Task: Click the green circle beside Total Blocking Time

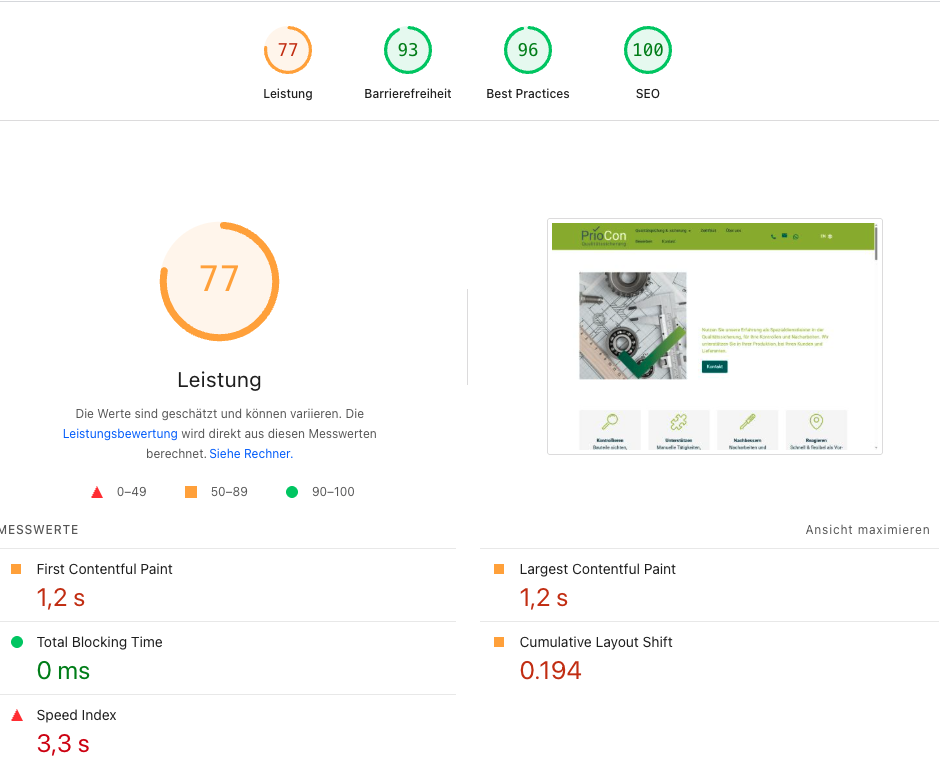Action: [x=17, y=642]
